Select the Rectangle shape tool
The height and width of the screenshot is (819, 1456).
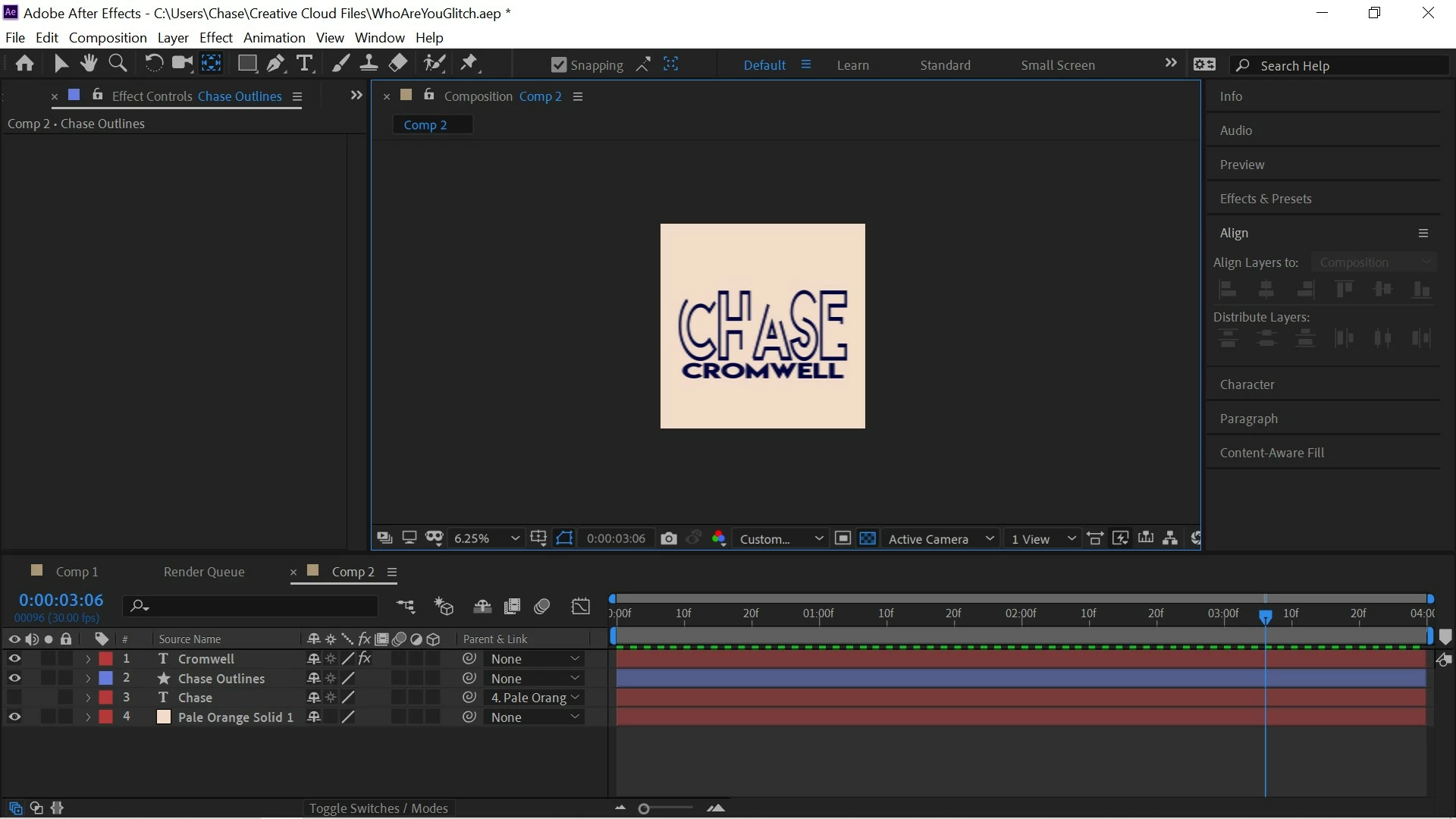pos(246,64)
